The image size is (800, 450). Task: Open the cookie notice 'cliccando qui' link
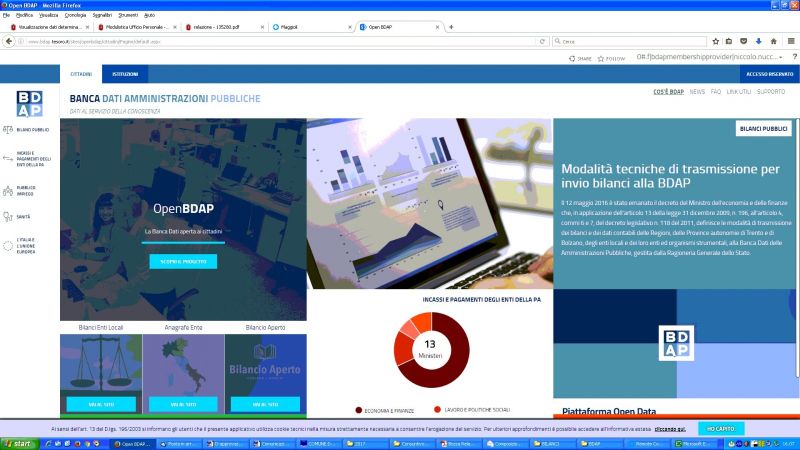(670, 429)
